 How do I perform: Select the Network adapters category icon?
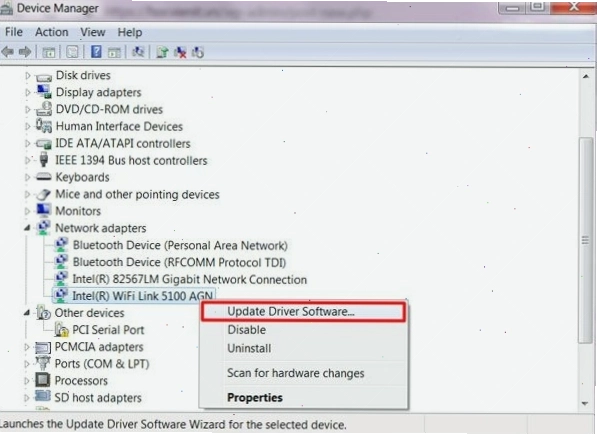coord(43,228)
